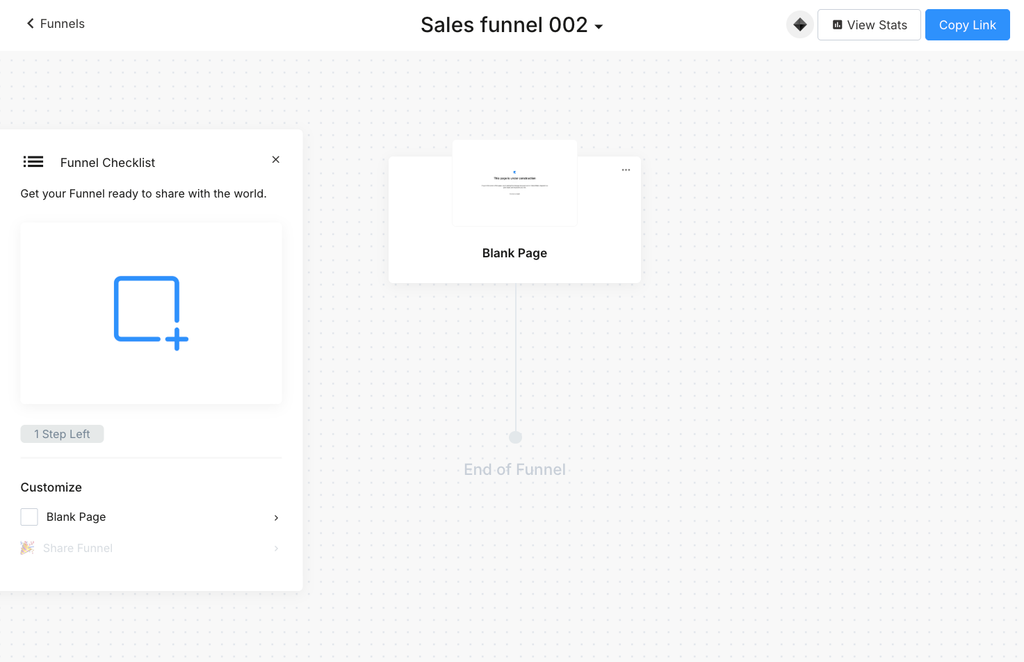Image resolution: width=1024 pixels, height=662 pixels.
Task: Expand the Blank Page checklist chevron
Action: (x=276, y=518)
